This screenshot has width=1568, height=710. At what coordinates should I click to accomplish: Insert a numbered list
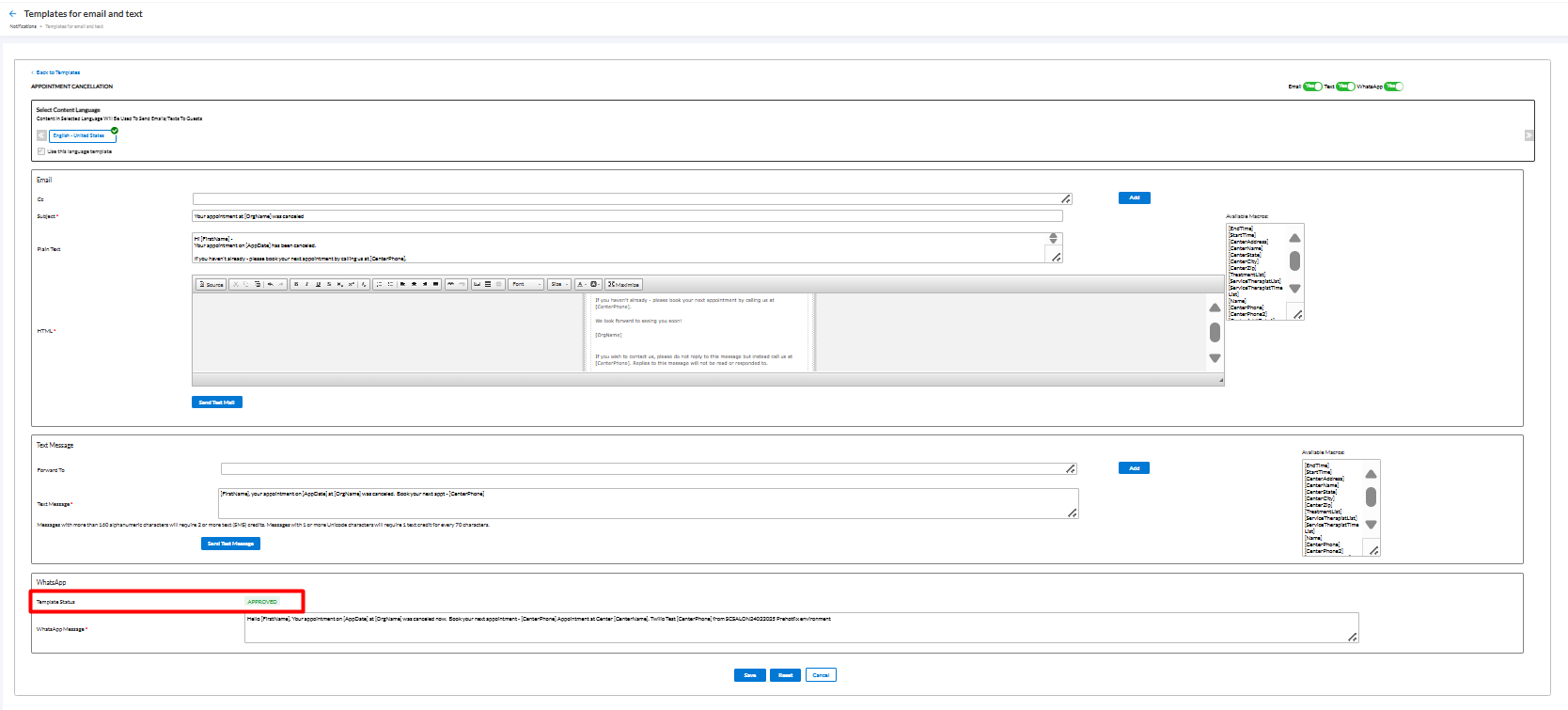(x=379, y=284)
